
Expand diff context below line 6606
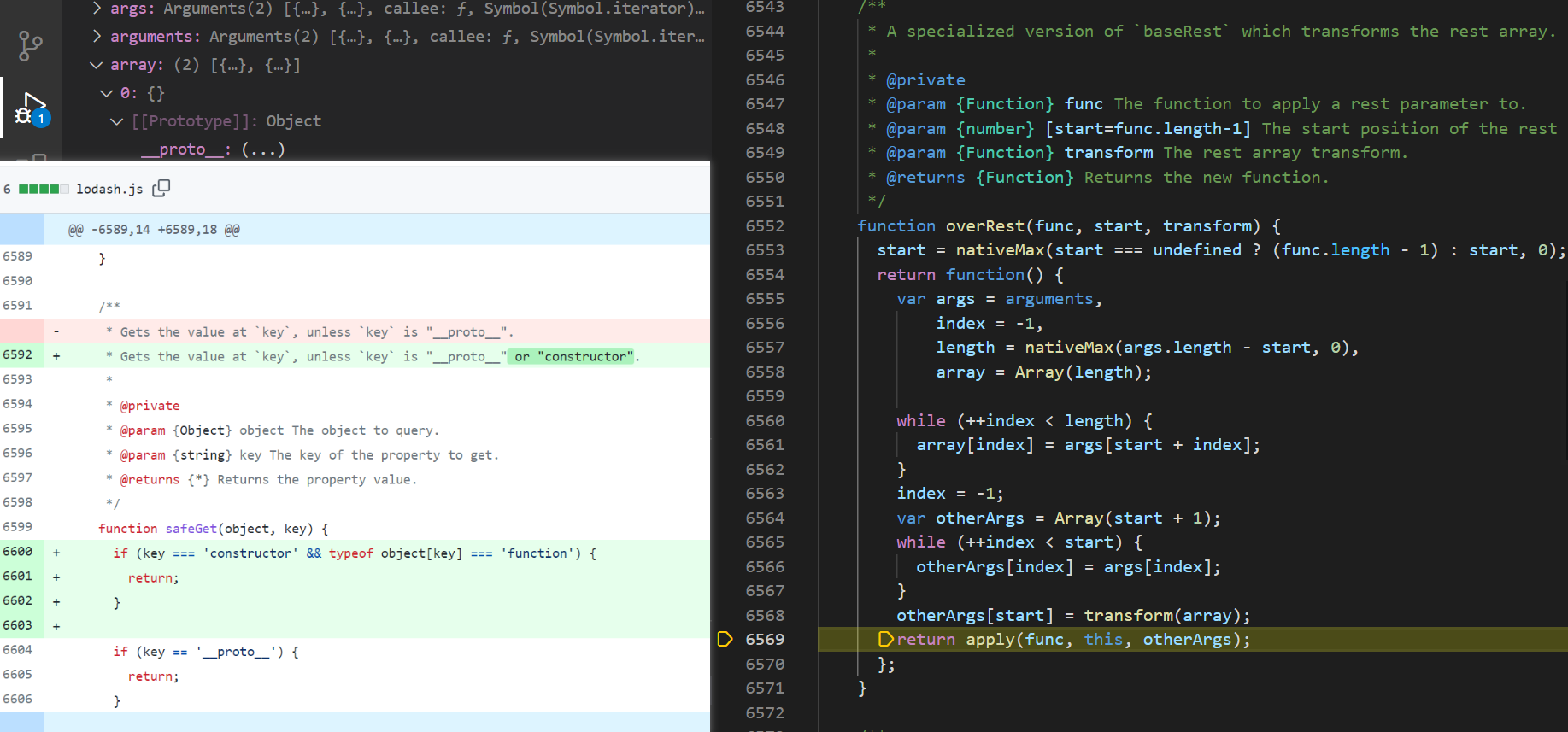pyautogui.click(x=22, y=723)
